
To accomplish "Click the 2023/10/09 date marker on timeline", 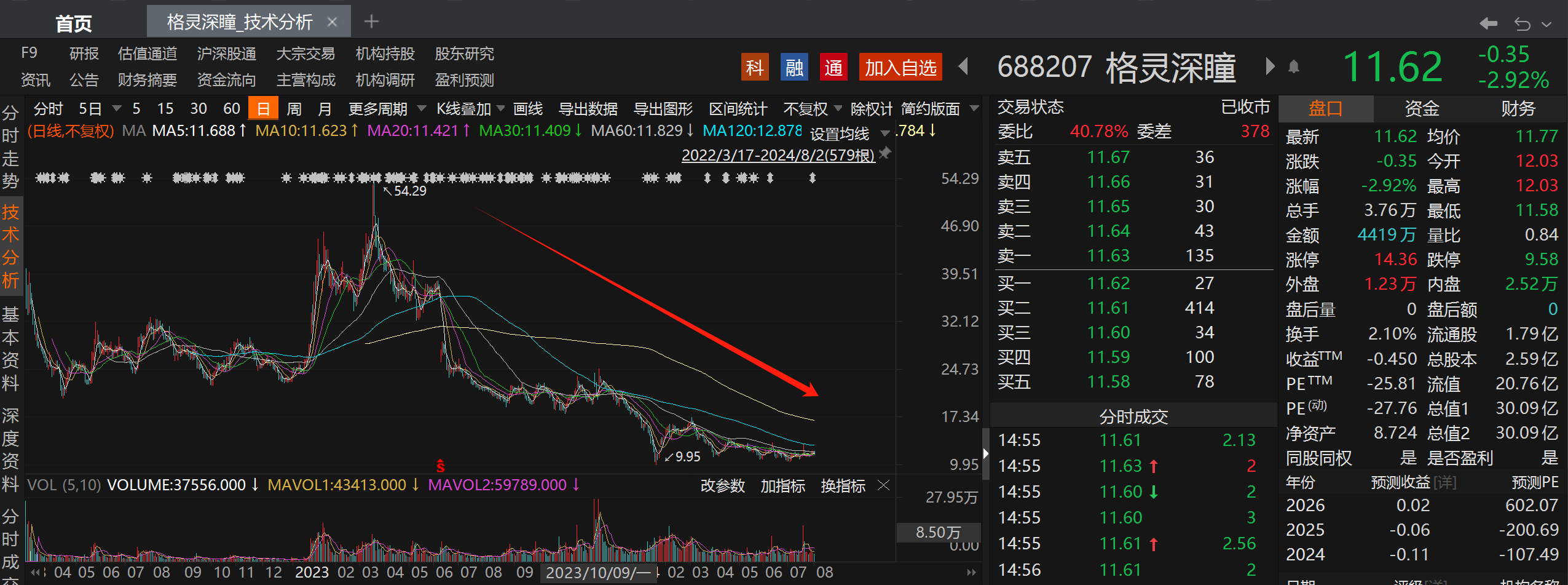I will pyautogui.click(x=598, y=573).
